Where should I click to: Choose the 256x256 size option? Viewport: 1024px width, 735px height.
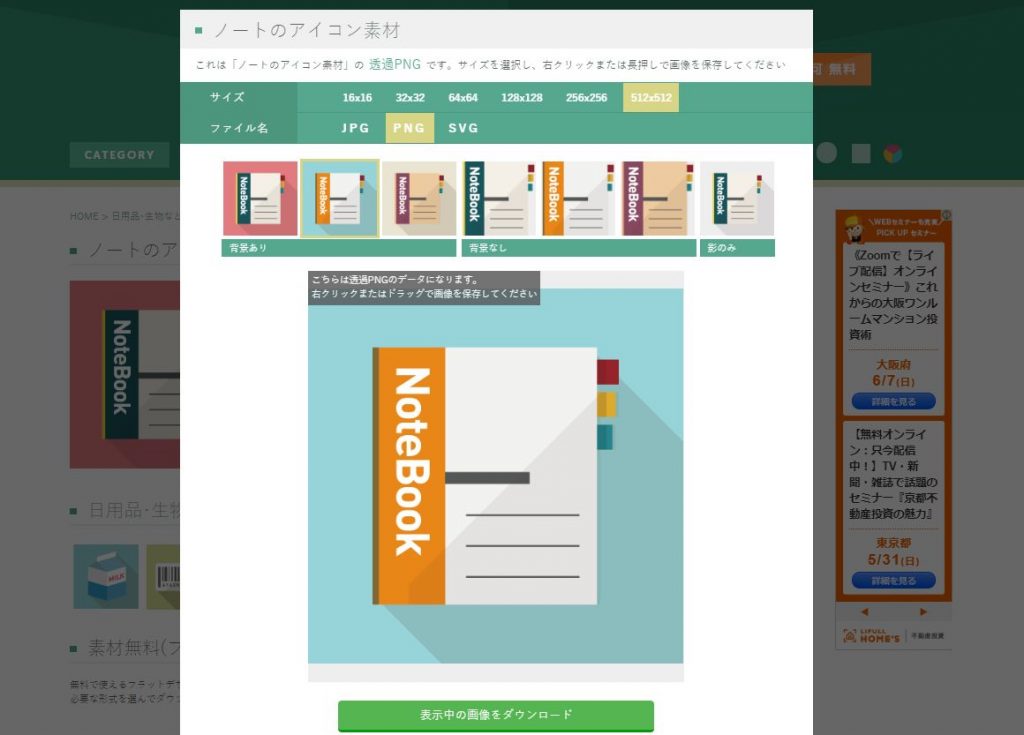tap(586, 98)
